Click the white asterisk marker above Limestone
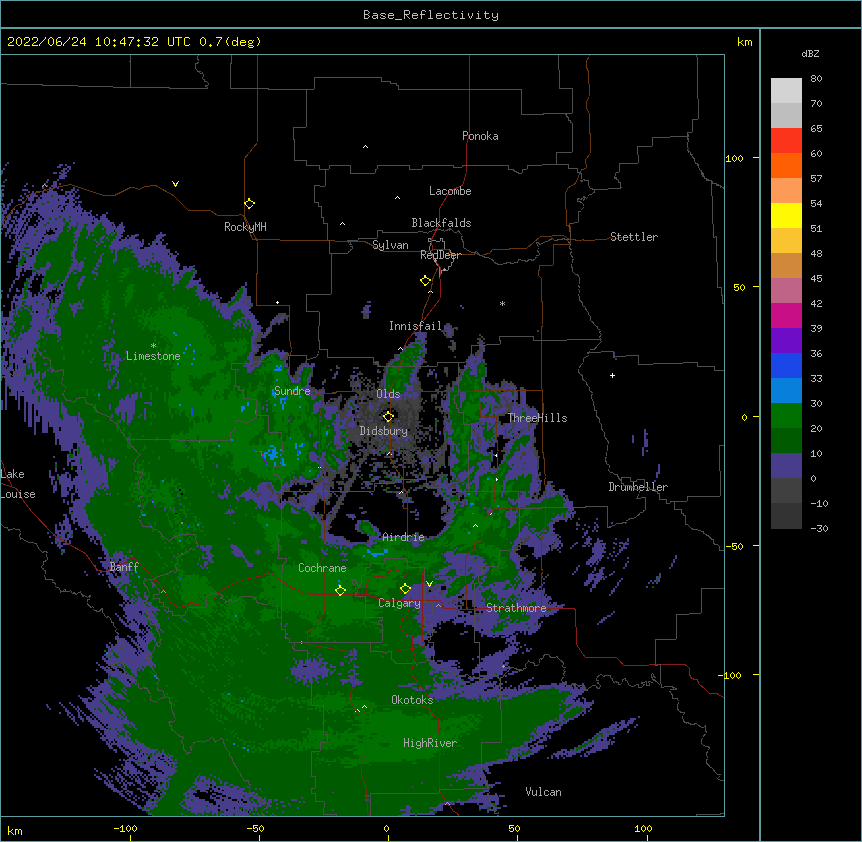 click(x=153, y=345)
